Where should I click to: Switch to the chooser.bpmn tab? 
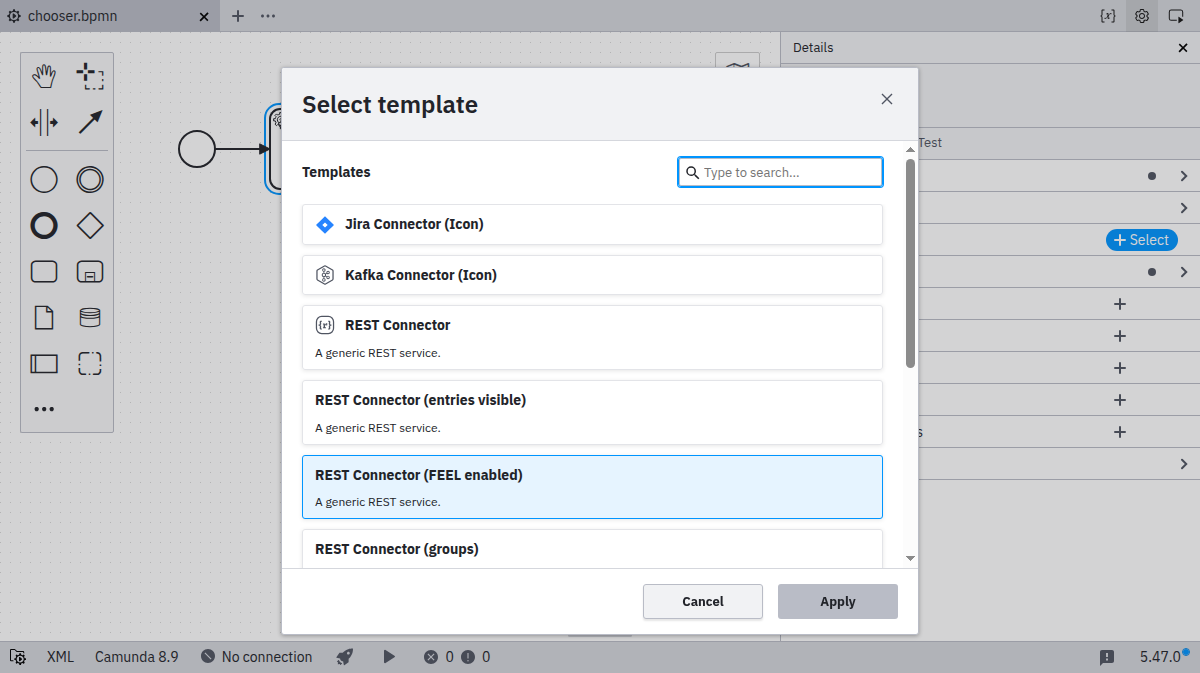[72, 16]
